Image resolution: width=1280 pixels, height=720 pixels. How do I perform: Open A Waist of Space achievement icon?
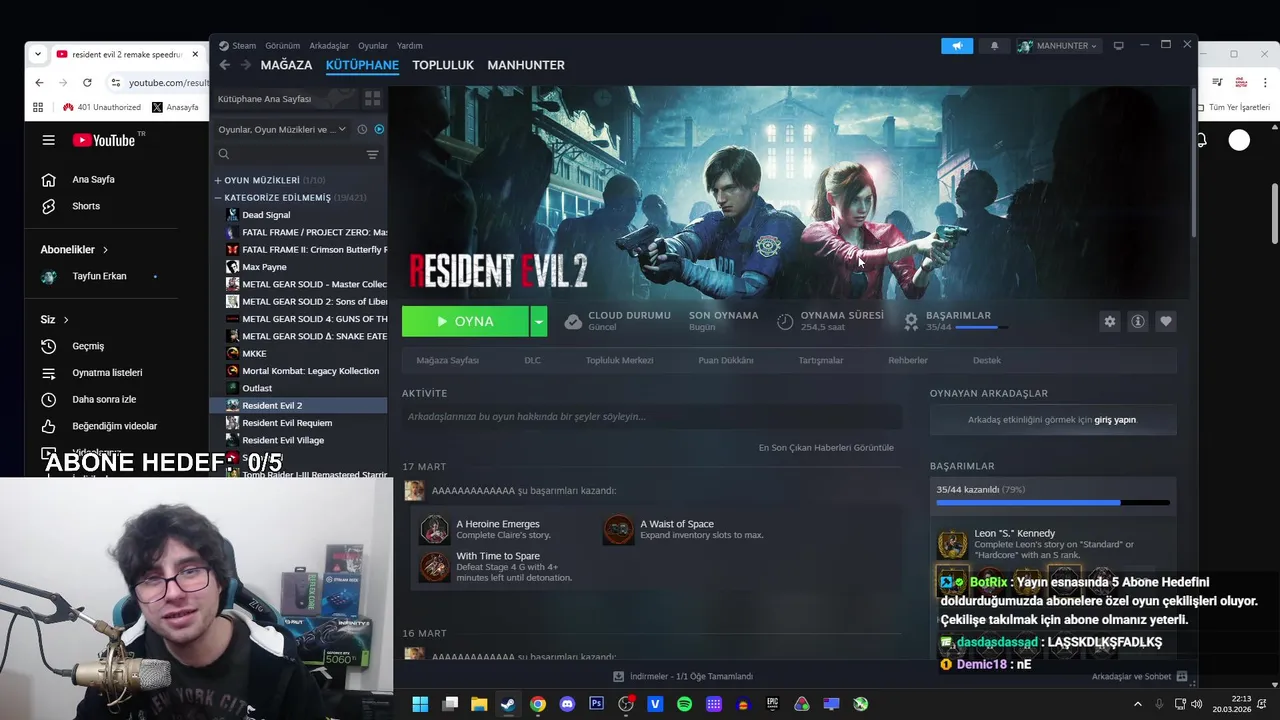coord(619,529)
